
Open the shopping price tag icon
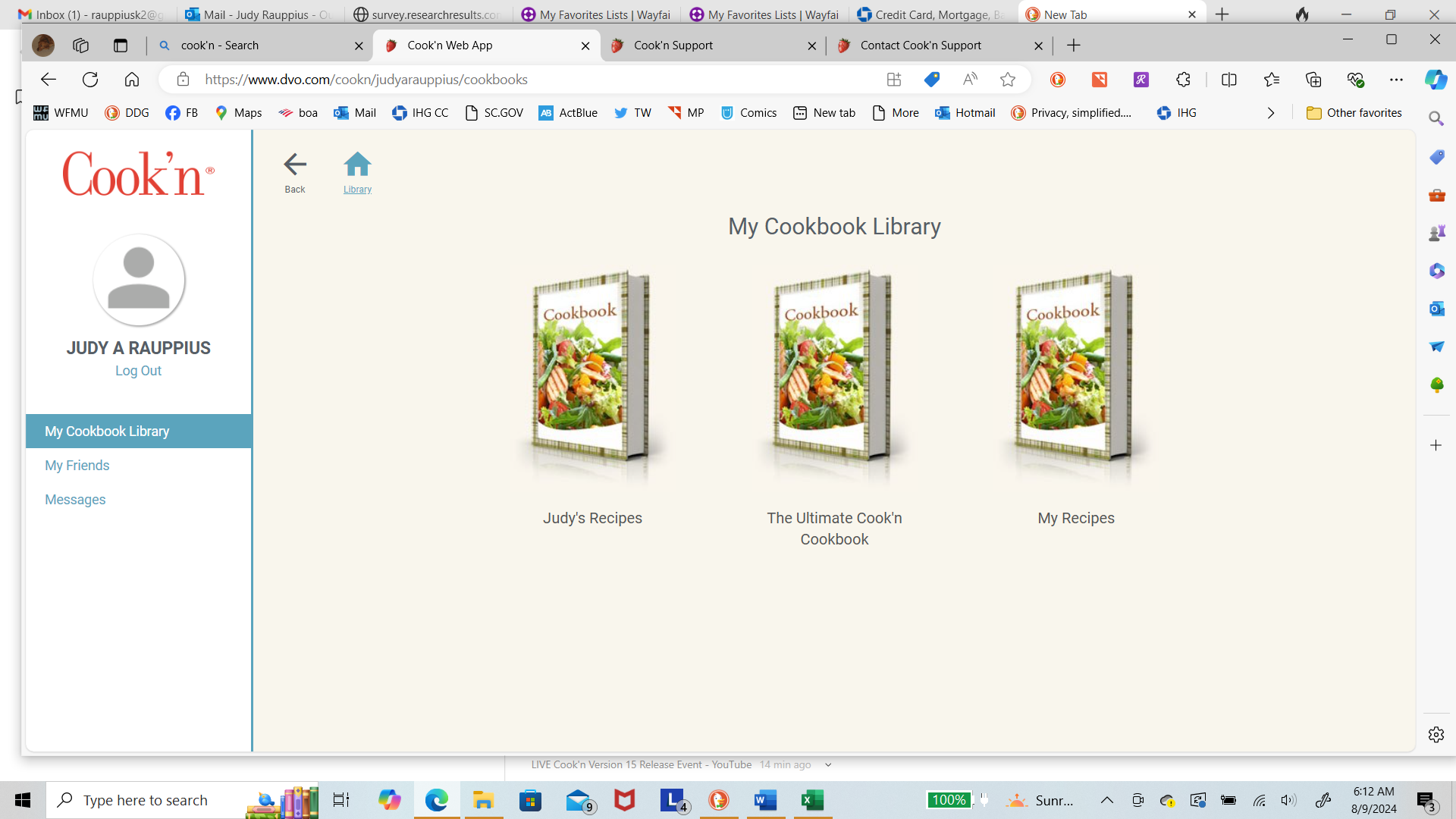pyautogui.click(x=932, y=80)
